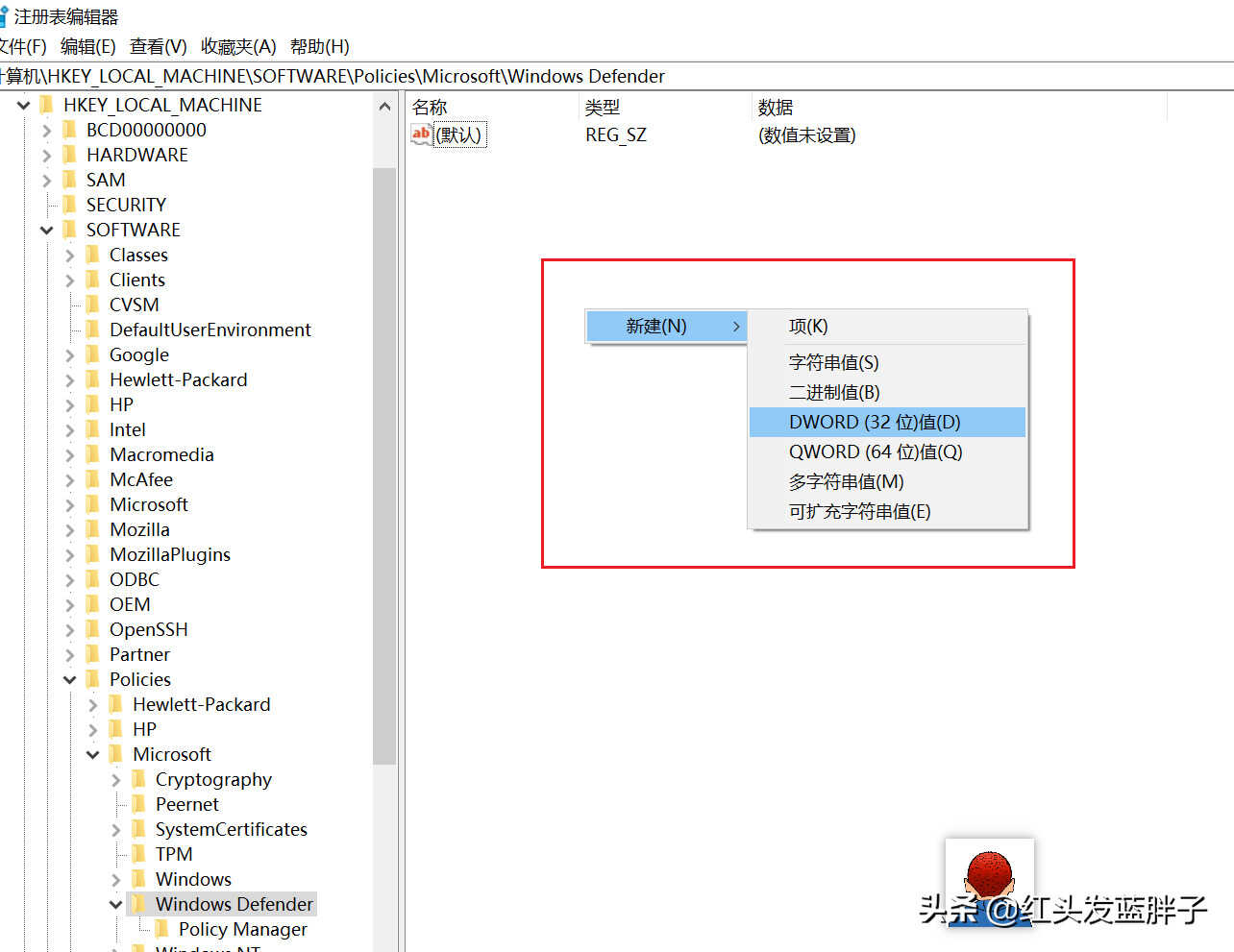Expand the Hewlett-Packard key under SOFTWARE
1234x952 pixels.
(69, 379)
